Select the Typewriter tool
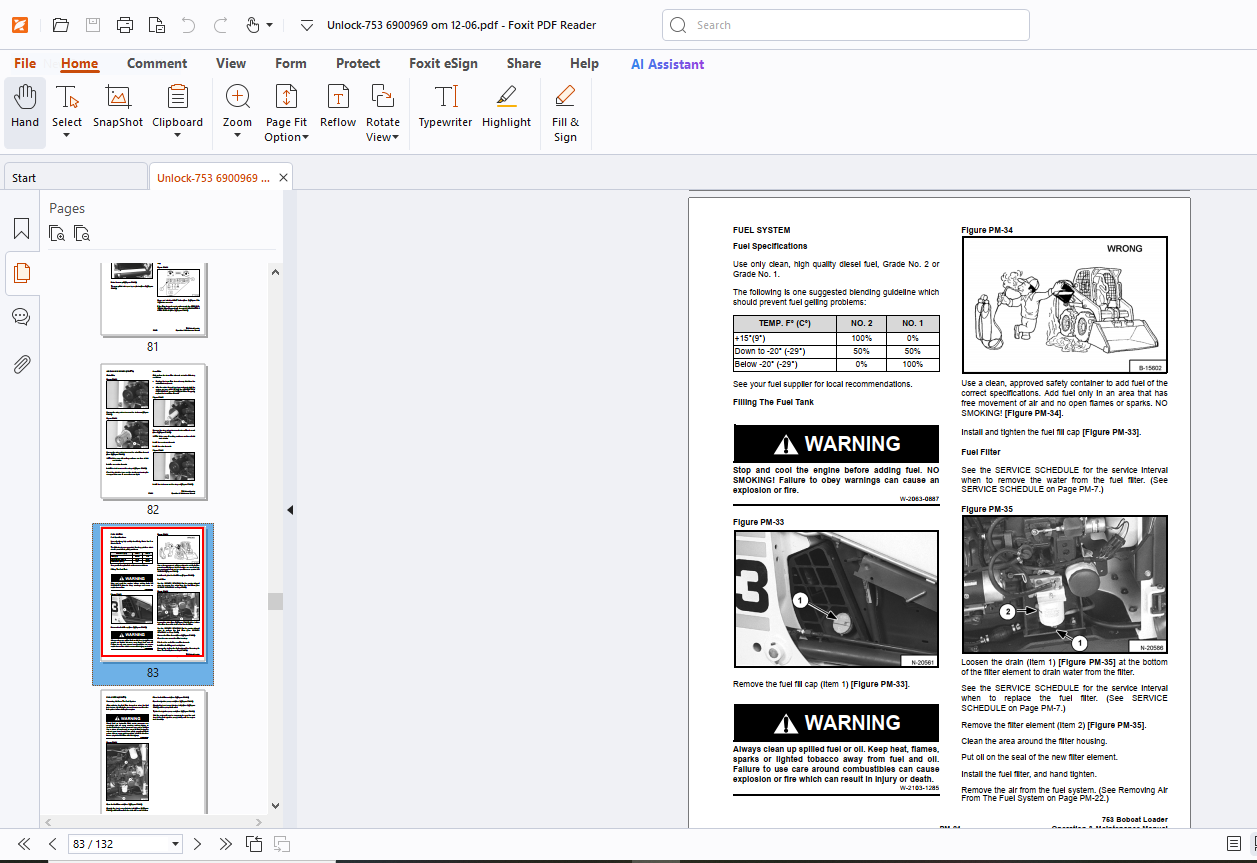The width and height of the screenshot is (1257, 863). 445,107
